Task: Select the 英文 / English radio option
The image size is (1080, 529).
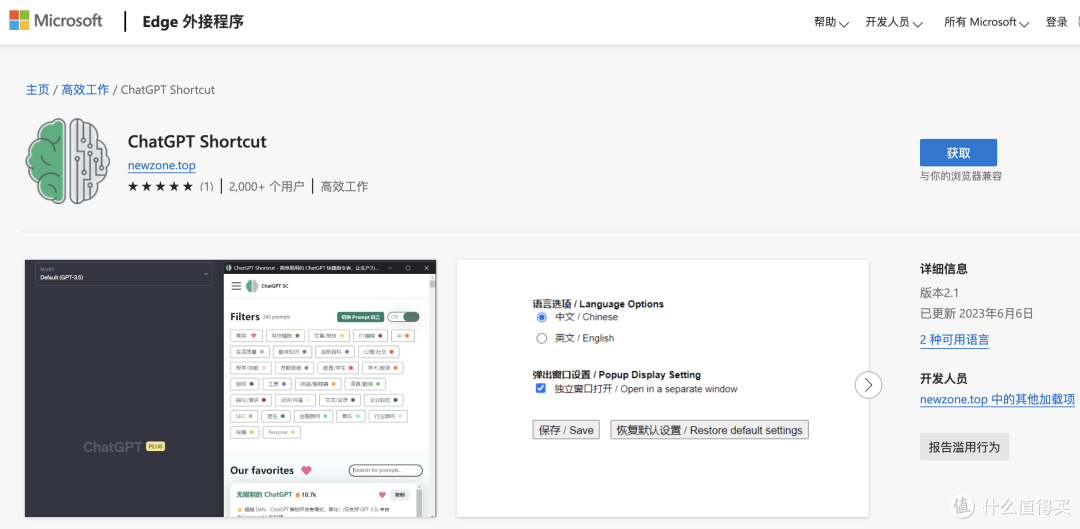Action: [x=542, y=338]
